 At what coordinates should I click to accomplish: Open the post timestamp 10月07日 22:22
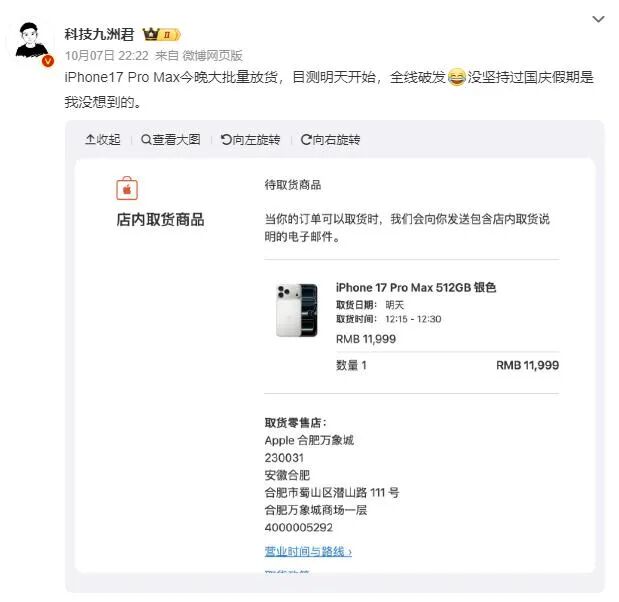(x=107, y=56)
